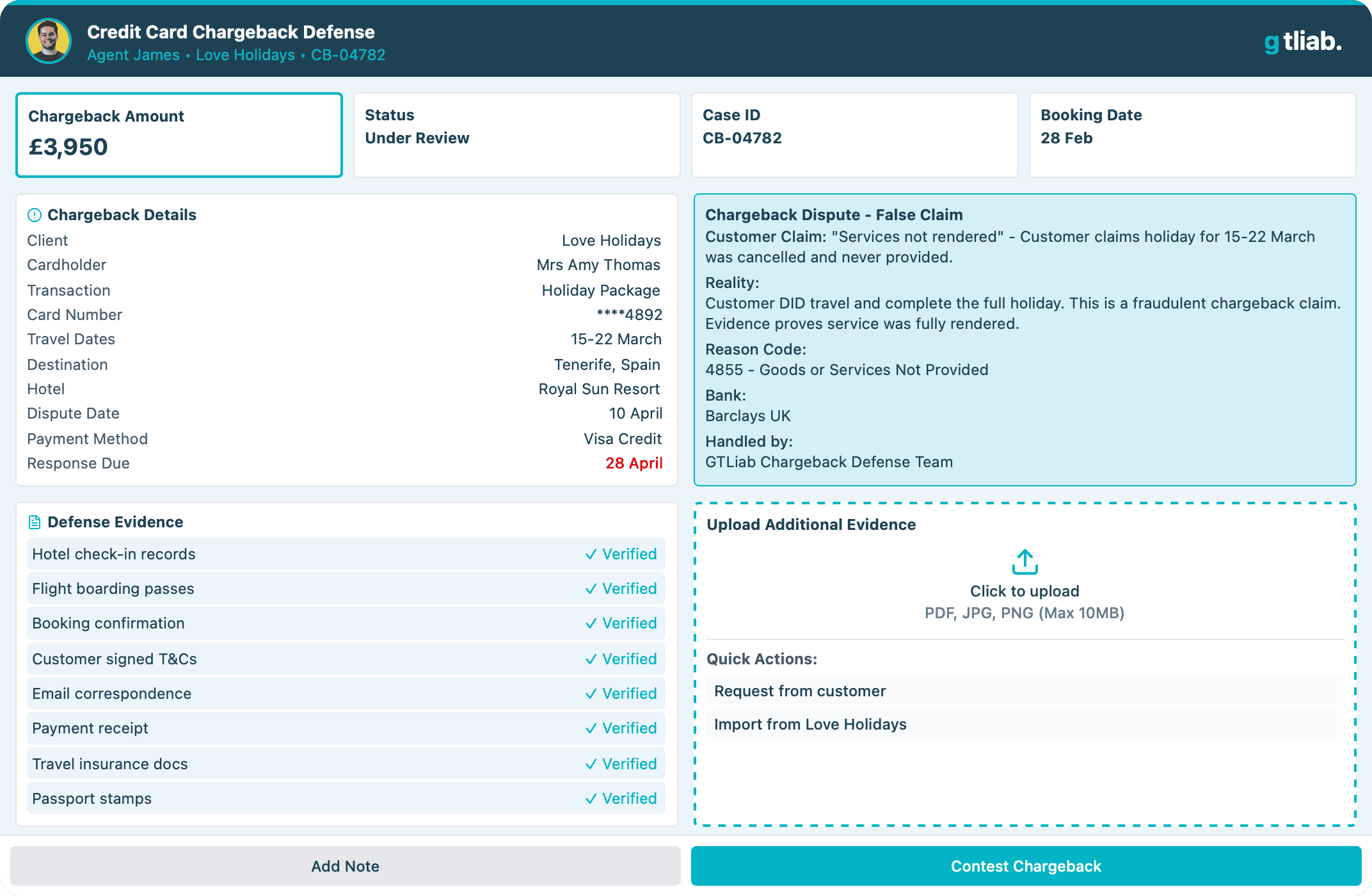The image size is (1372, 896).
Task: Click Agent James avatar photo
Action: coord(49,41)
